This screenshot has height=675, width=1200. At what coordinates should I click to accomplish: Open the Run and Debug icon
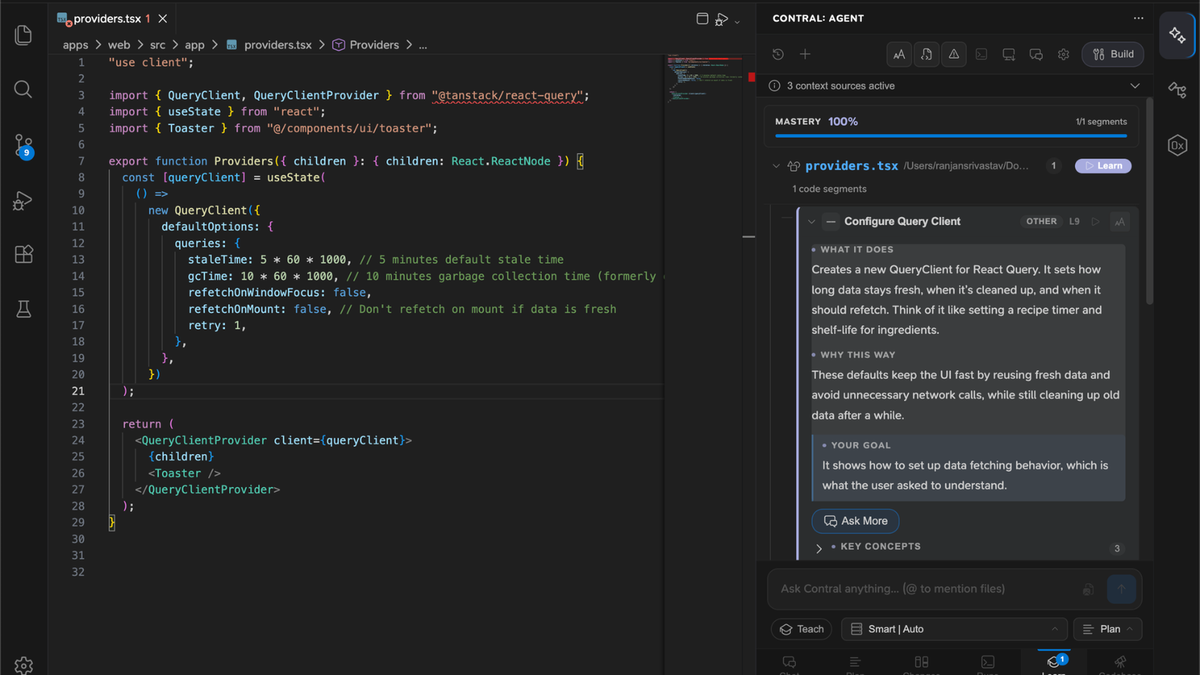24,201
